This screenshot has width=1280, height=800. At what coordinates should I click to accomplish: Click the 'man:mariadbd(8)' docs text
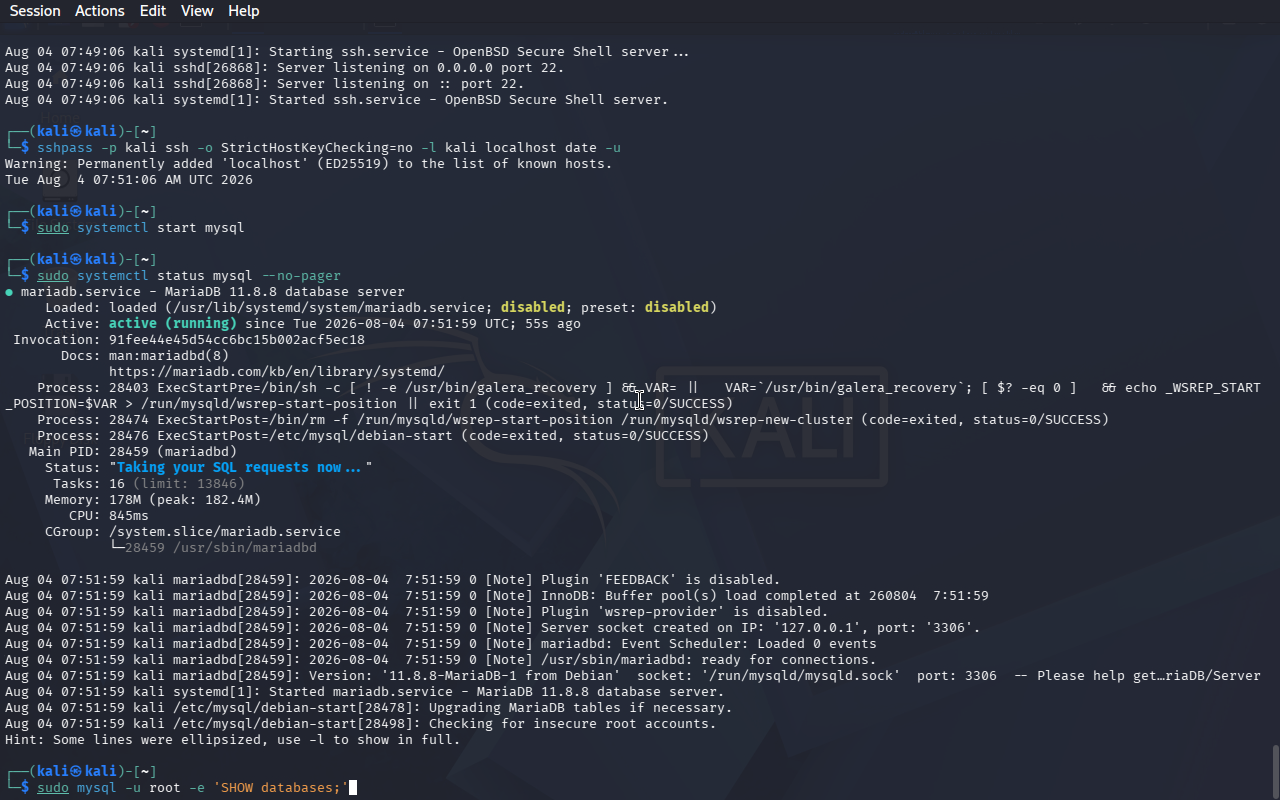tap(169, 355)
